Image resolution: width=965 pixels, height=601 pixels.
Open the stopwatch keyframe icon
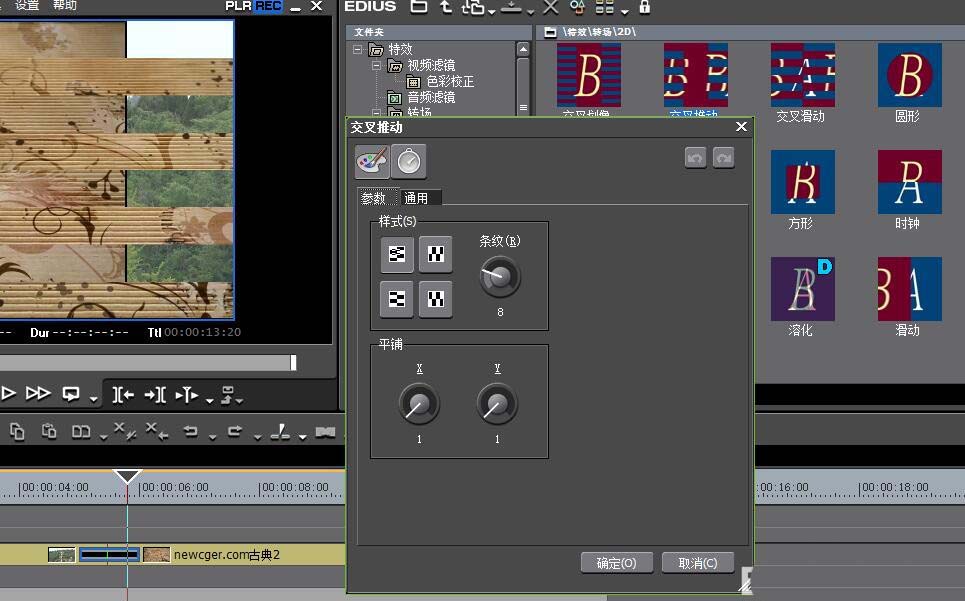click(x=409, y=162)
